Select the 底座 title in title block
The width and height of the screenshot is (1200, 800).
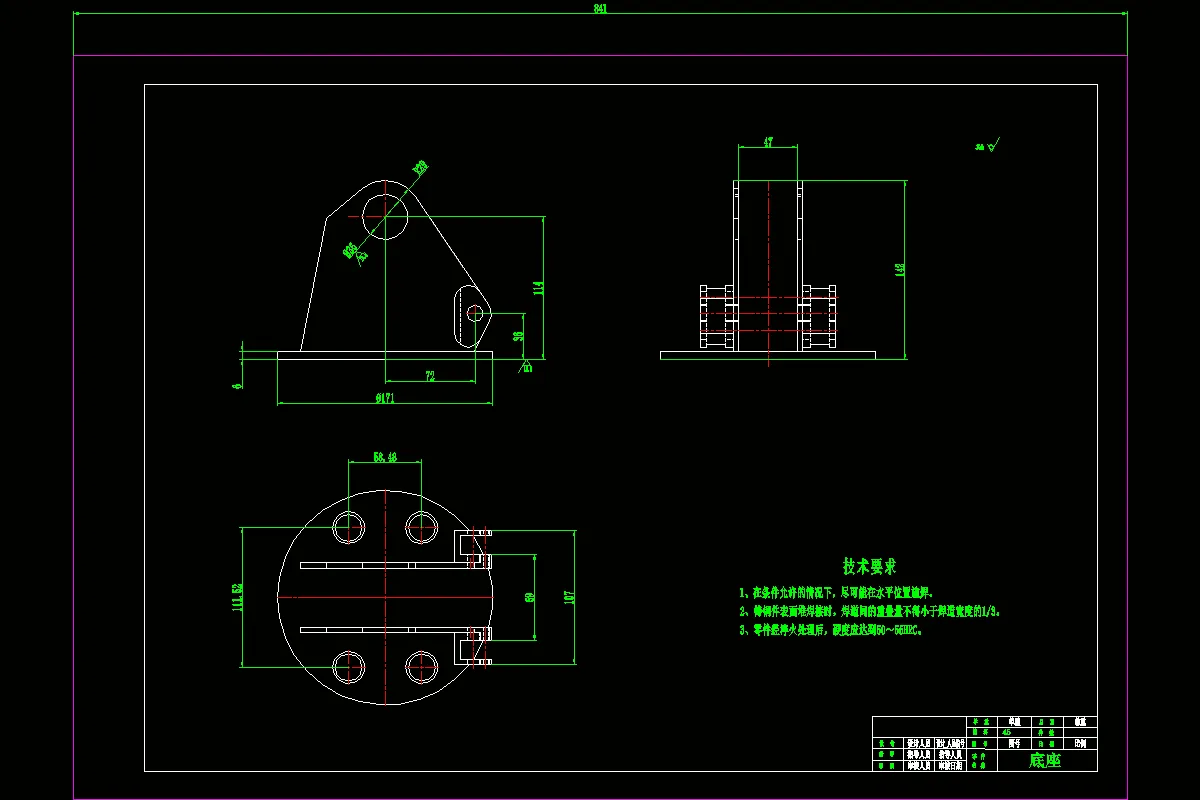point(1045,761)
